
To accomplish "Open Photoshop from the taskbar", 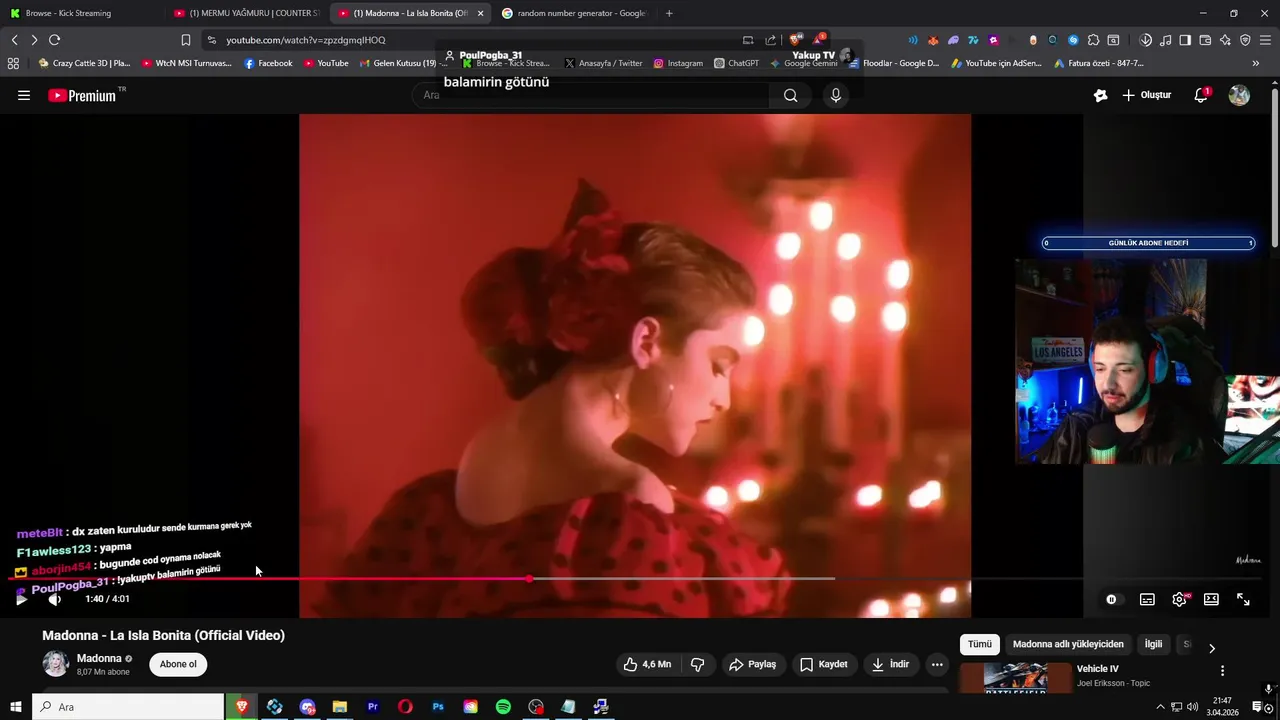I will (x=438, y=707).
